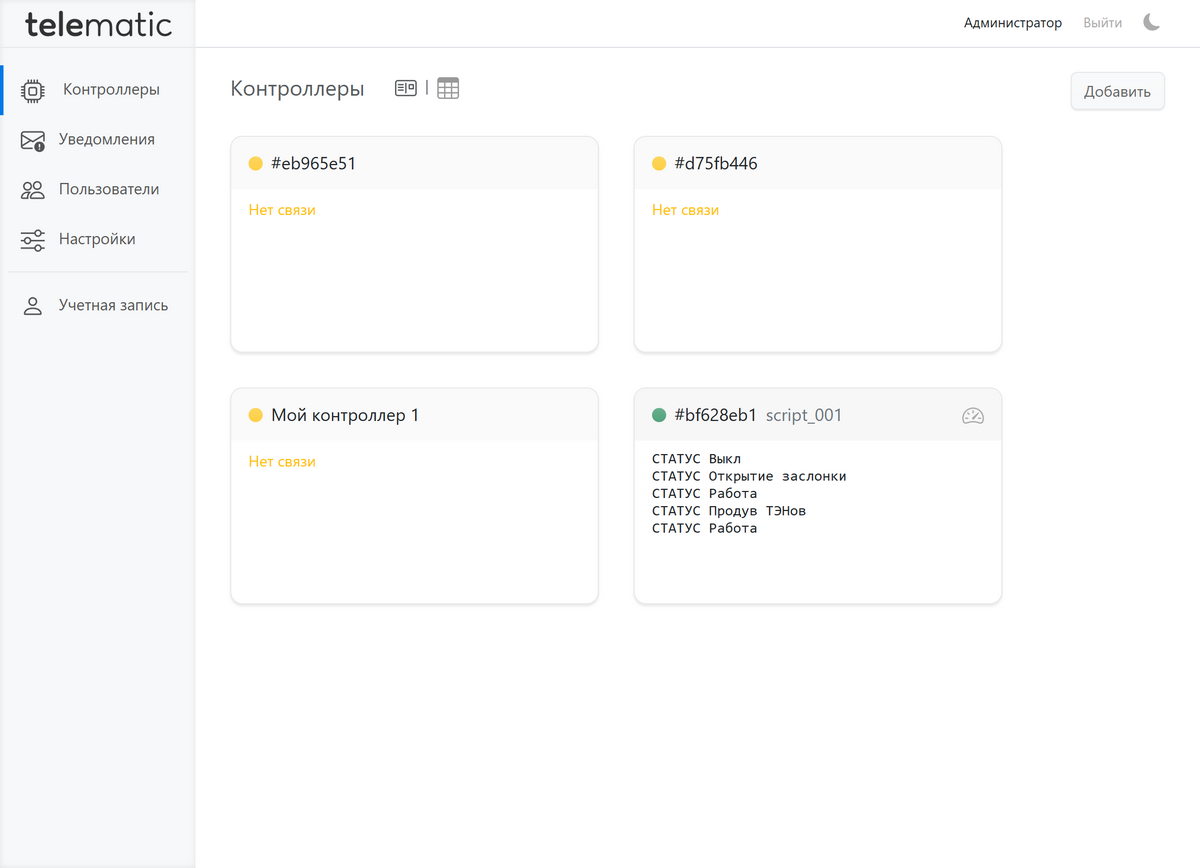Click green status dot of #bf628eb1
The image size is (1200, 868).
point(659,416)
